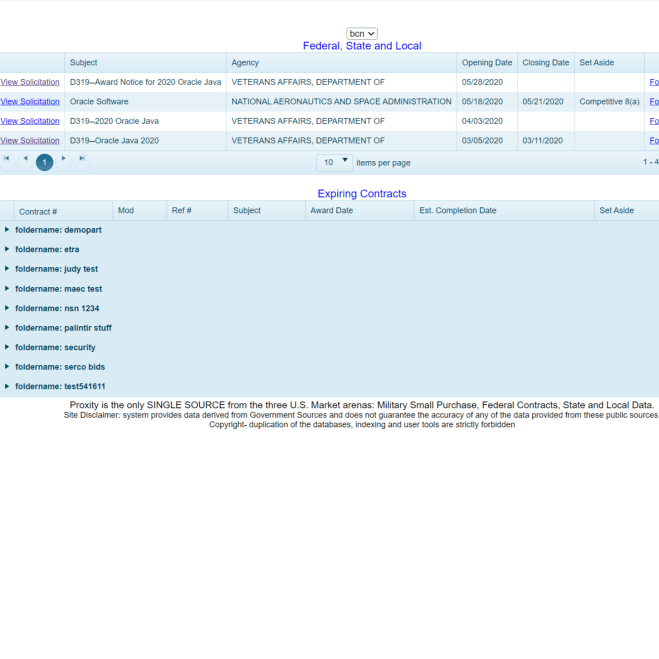Screen dimensions: 659x659
Task: Select opening date 05/18/2020 cell
Action: (x=487, y=102)
